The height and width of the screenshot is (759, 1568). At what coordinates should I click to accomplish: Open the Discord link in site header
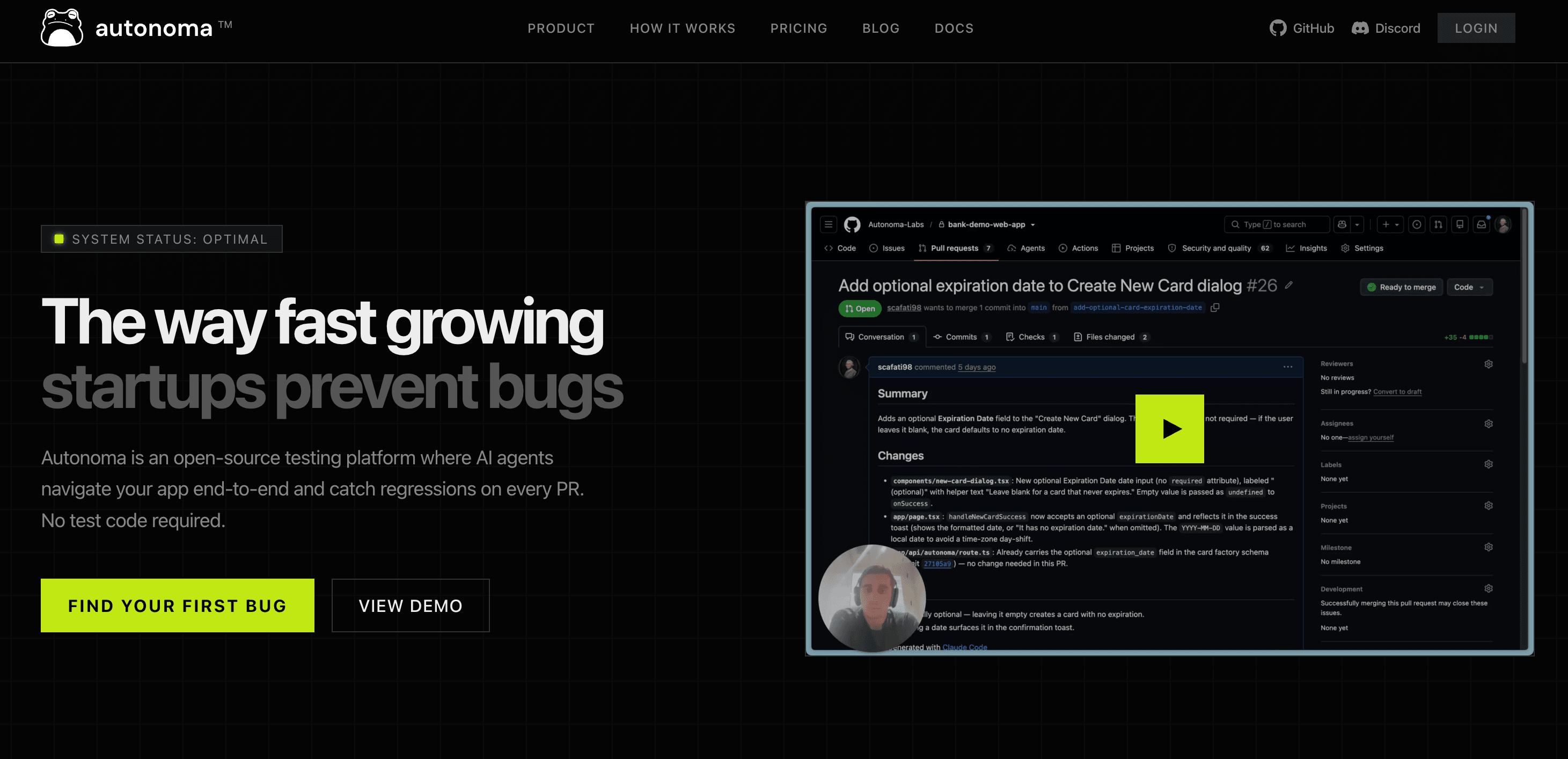coord(1386,28)
